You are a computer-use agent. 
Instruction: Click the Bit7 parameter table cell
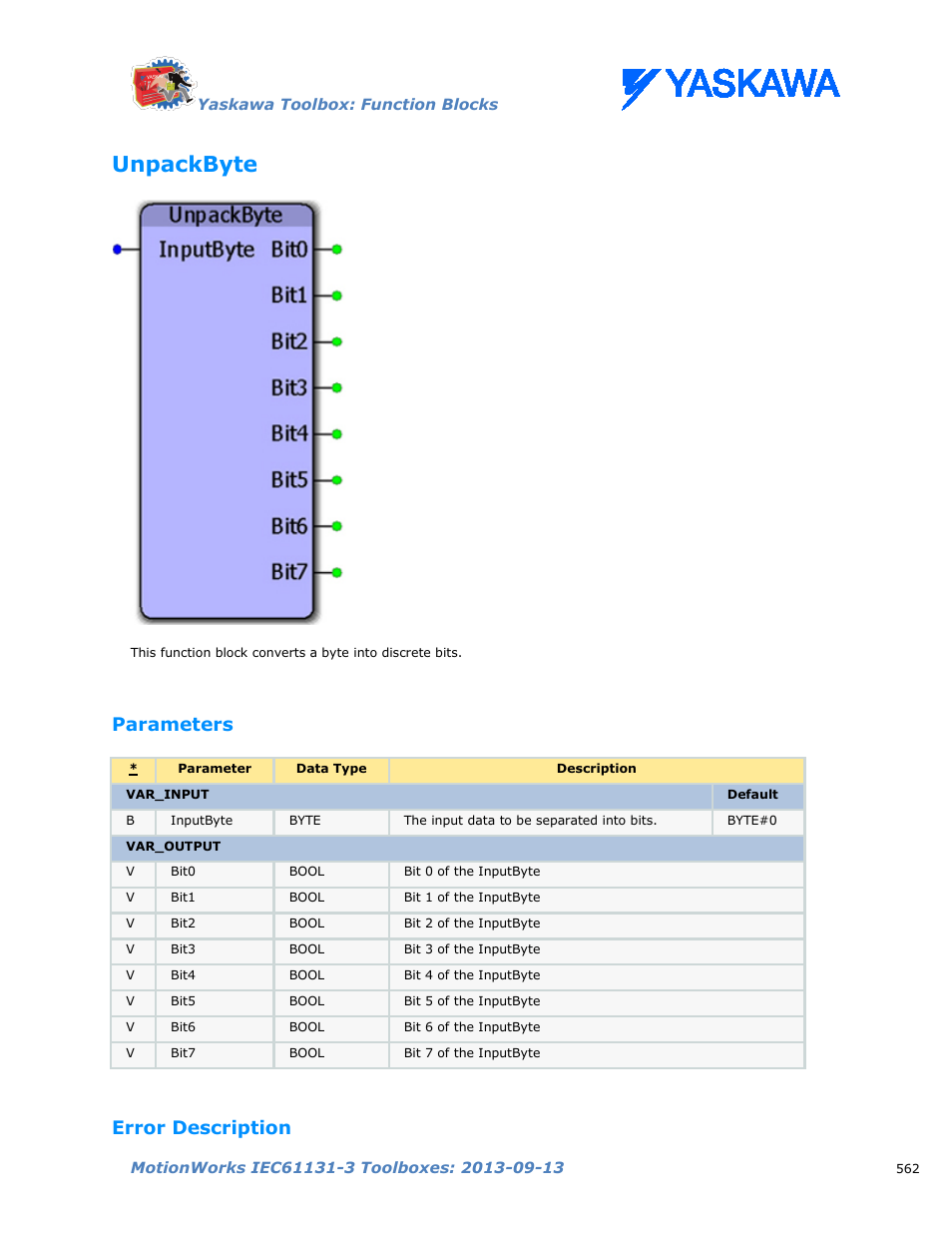click(x=215, y=1053)
